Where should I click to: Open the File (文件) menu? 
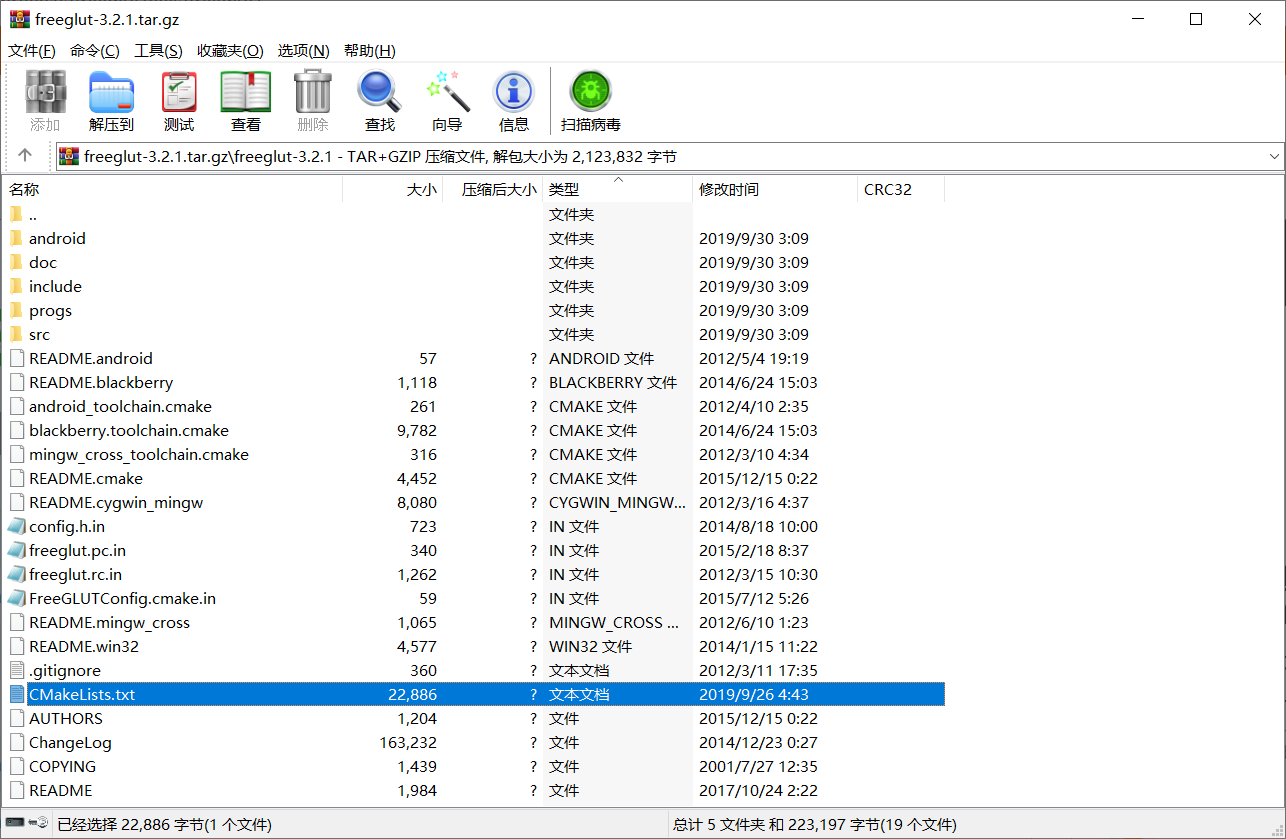coord(32,51)
